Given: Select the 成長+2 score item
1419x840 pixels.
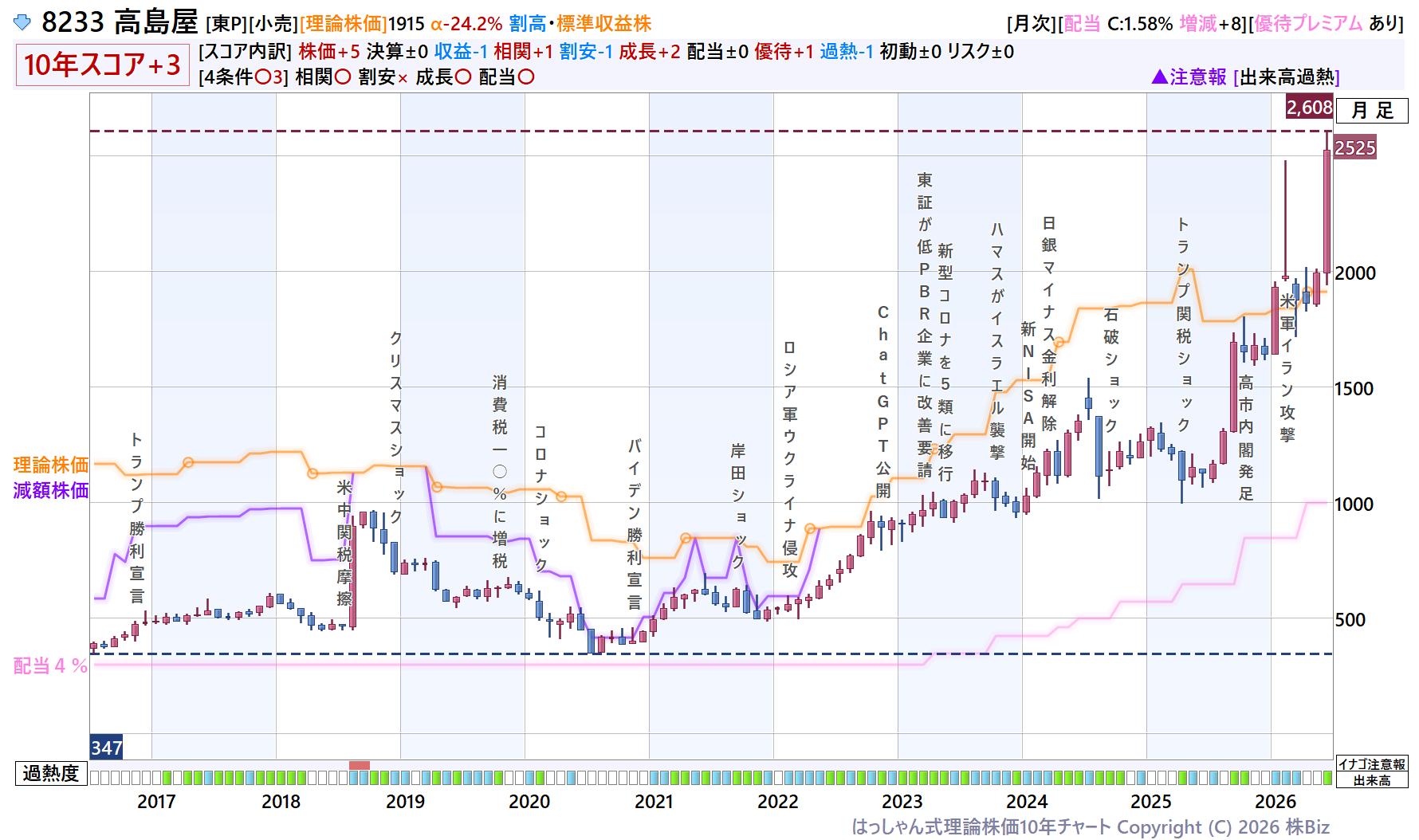Looking at the screenshot, I should 650,52.
